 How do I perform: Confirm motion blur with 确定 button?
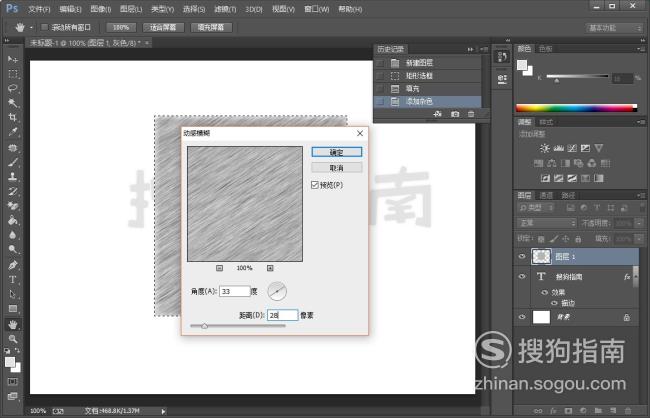(x=337, y=152)
